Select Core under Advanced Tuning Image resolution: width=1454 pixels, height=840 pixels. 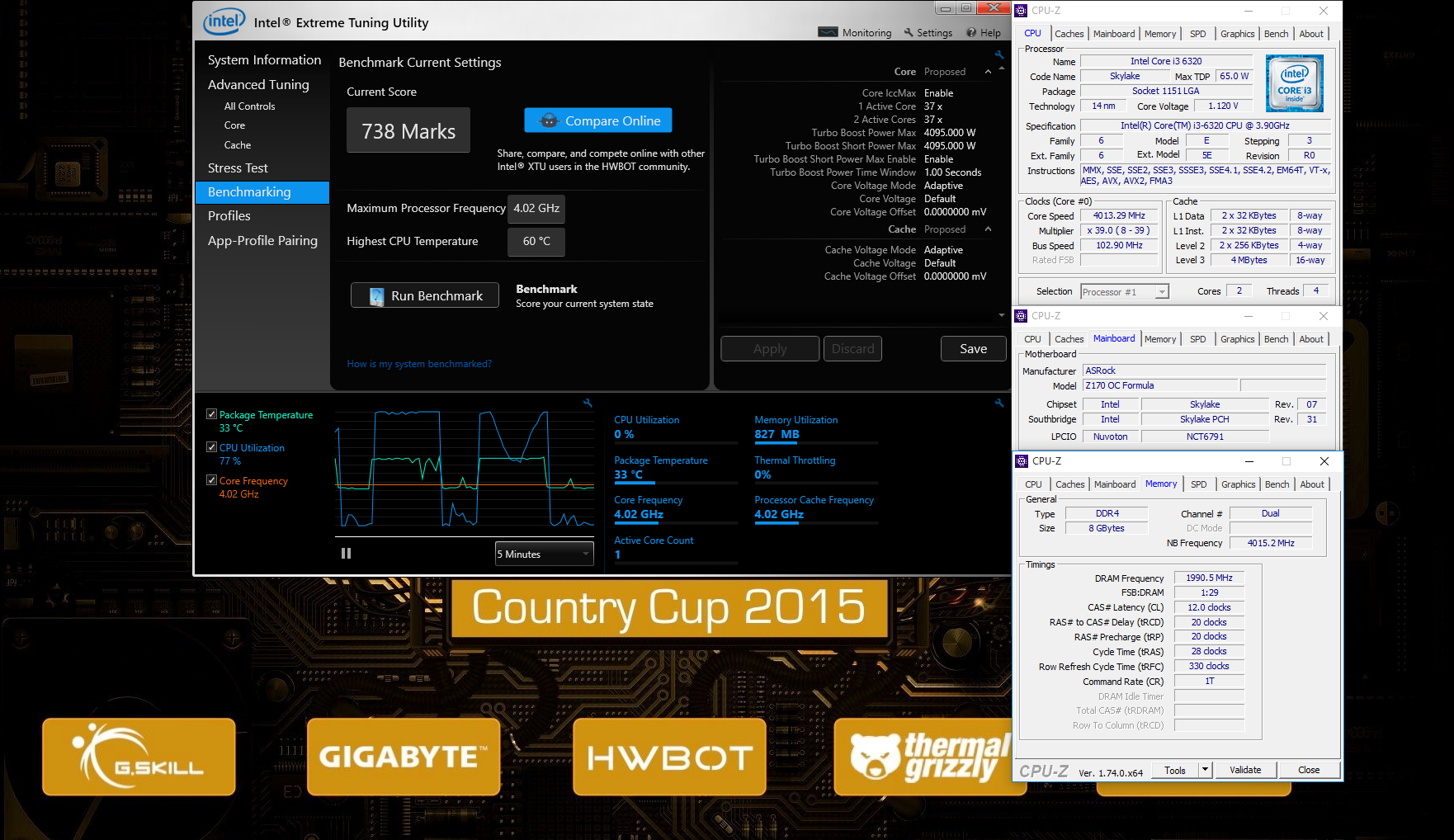(x=234, y=125)
